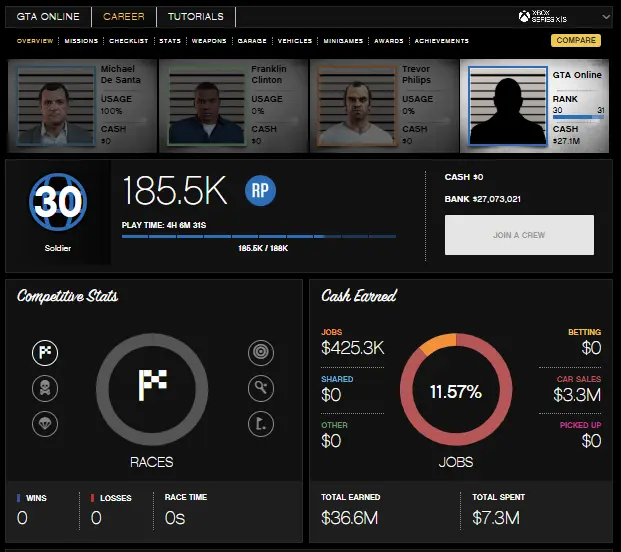This screenshot has height=552, width=621.
Task: Click the TOTAL EARNED $36.6M value
Action: coord(350,518)
